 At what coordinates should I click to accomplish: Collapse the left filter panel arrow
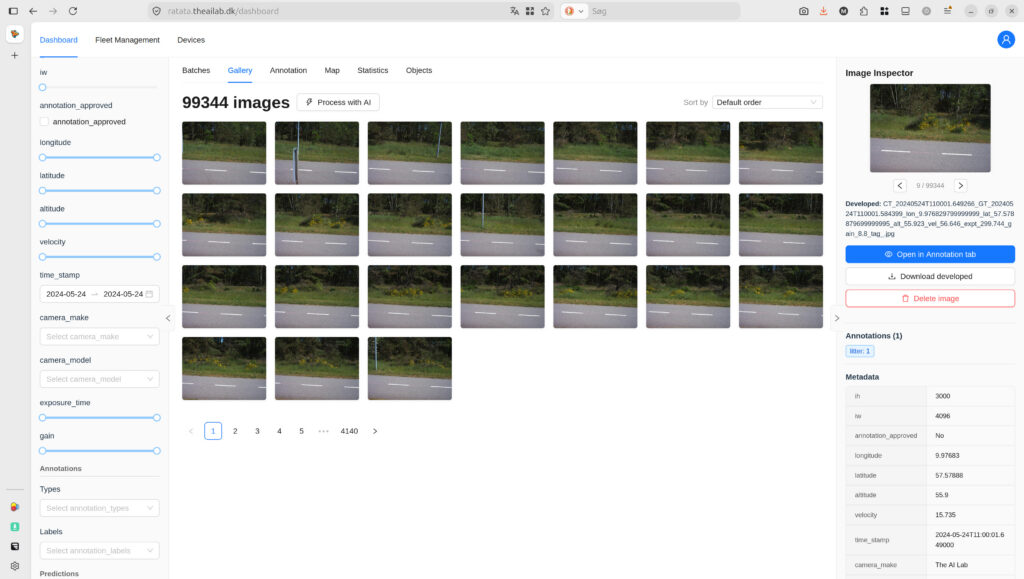tap(168, 318)
